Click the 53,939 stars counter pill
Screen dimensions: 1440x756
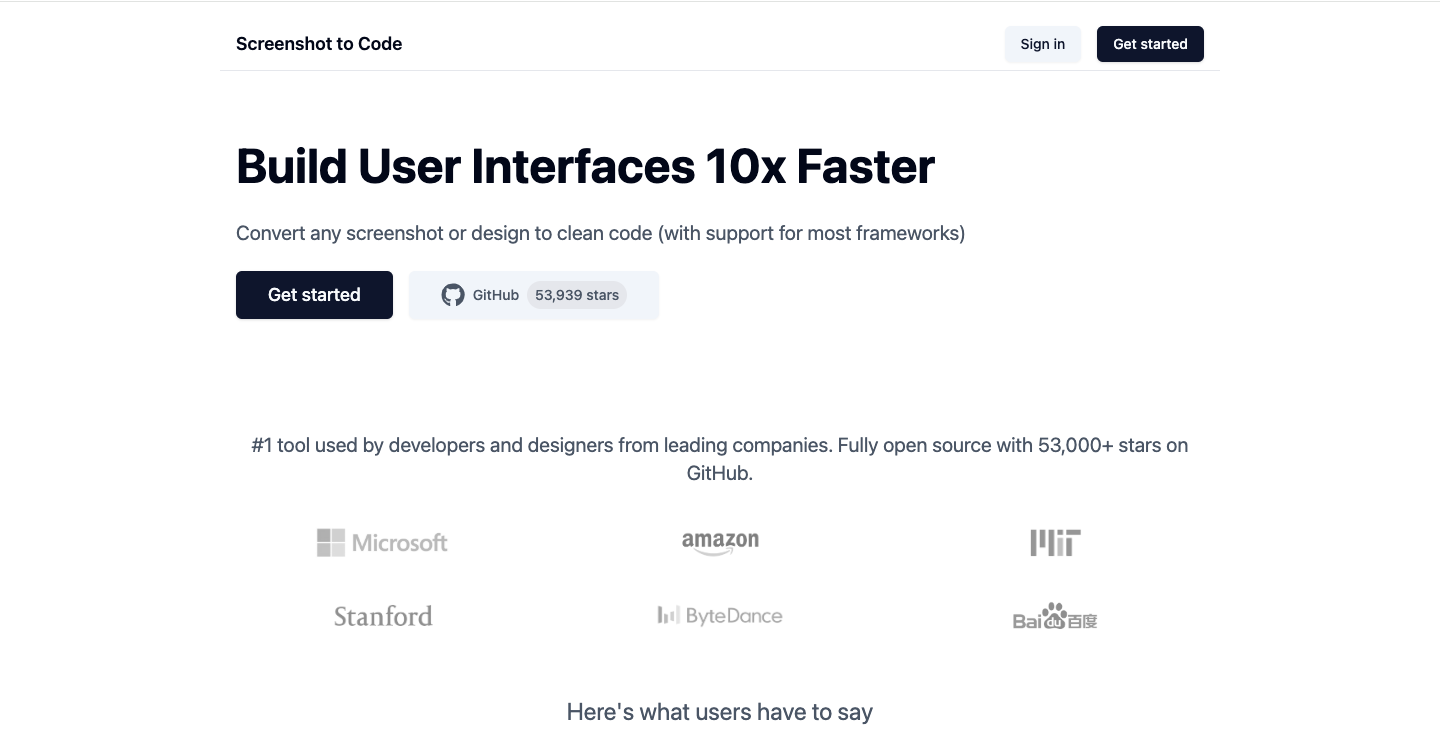click(576, 295)
